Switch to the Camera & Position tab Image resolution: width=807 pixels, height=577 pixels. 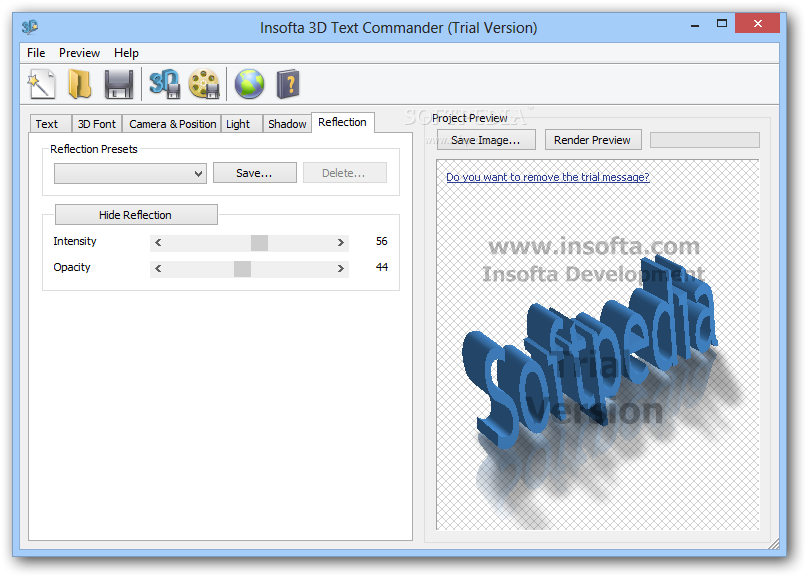(172, 124)
